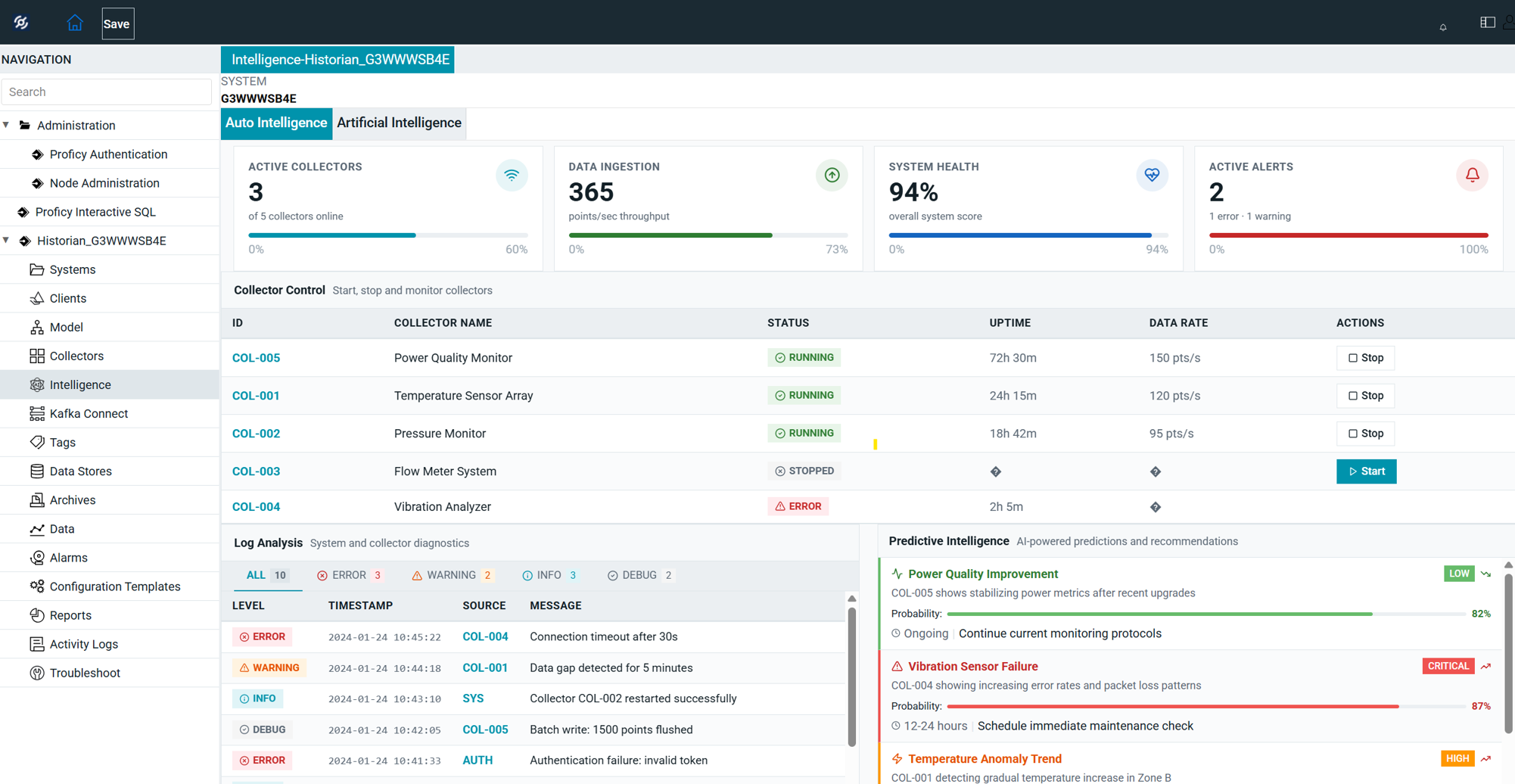
Task: Stop the Temperature Sensor Array collector
Action: [x=1365, y=396]
